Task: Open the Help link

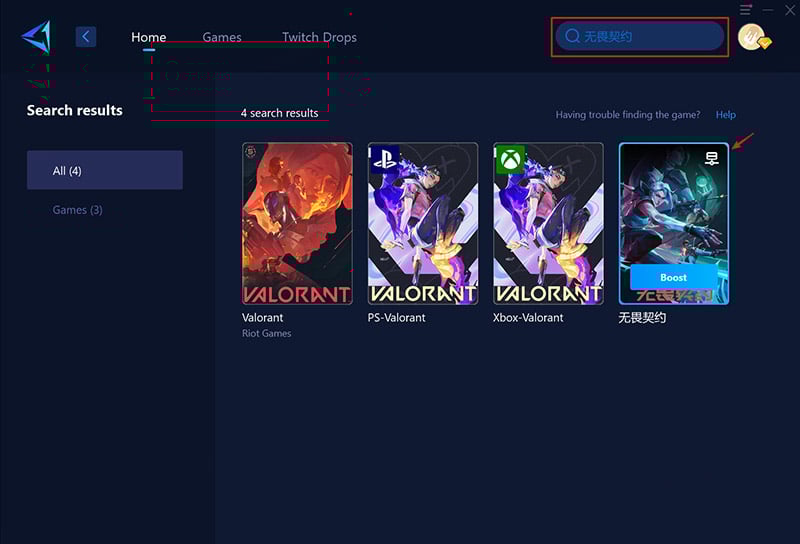Action: [726, 115]
